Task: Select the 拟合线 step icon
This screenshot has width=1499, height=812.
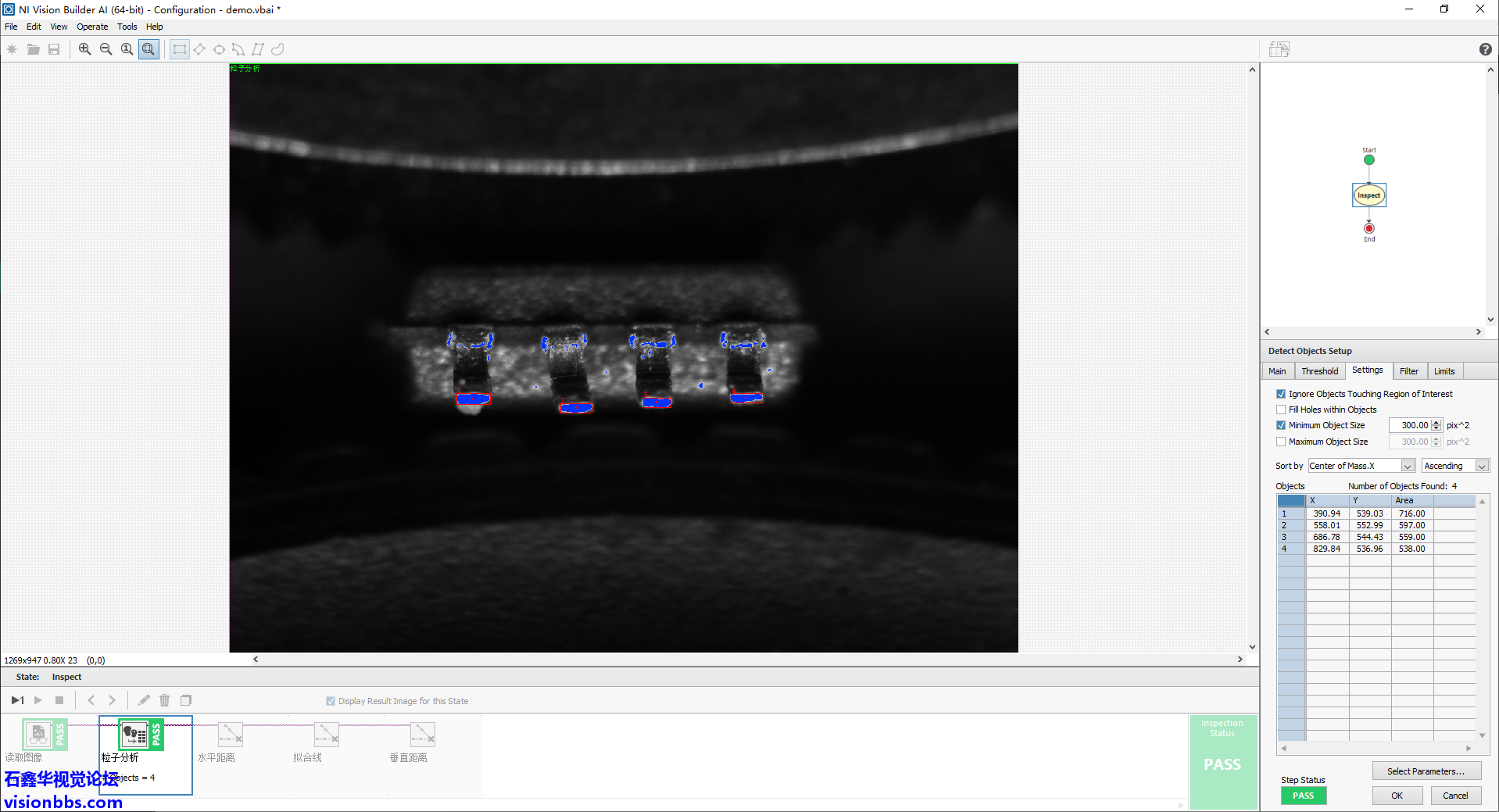Action: click(x=326, y=734)
